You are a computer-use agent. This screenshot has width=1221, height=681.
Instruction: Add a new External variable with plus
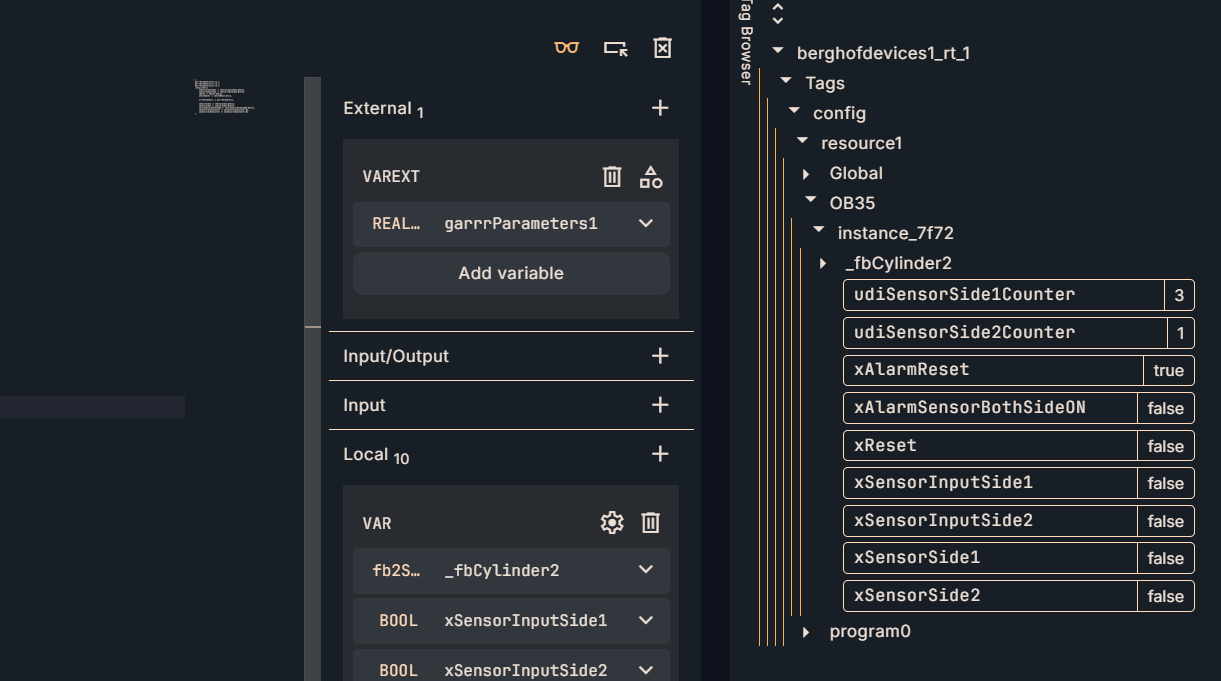(x=660, y=108)
